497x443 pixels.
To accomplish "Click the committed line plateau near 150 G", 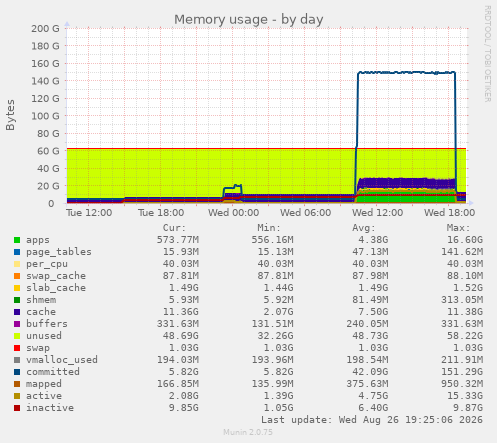I will point(407,72).
